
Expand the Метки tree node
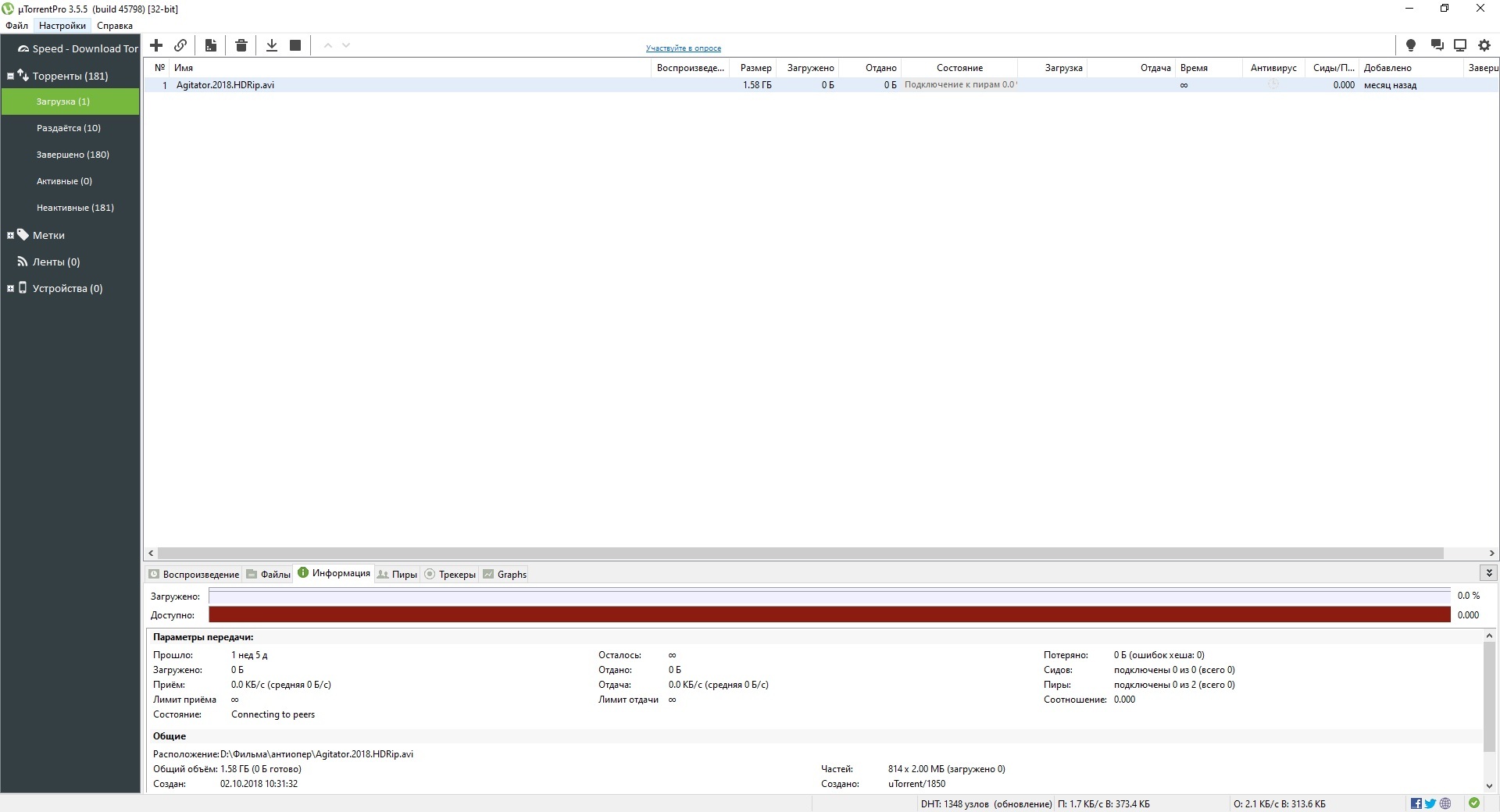coord(10,235)
